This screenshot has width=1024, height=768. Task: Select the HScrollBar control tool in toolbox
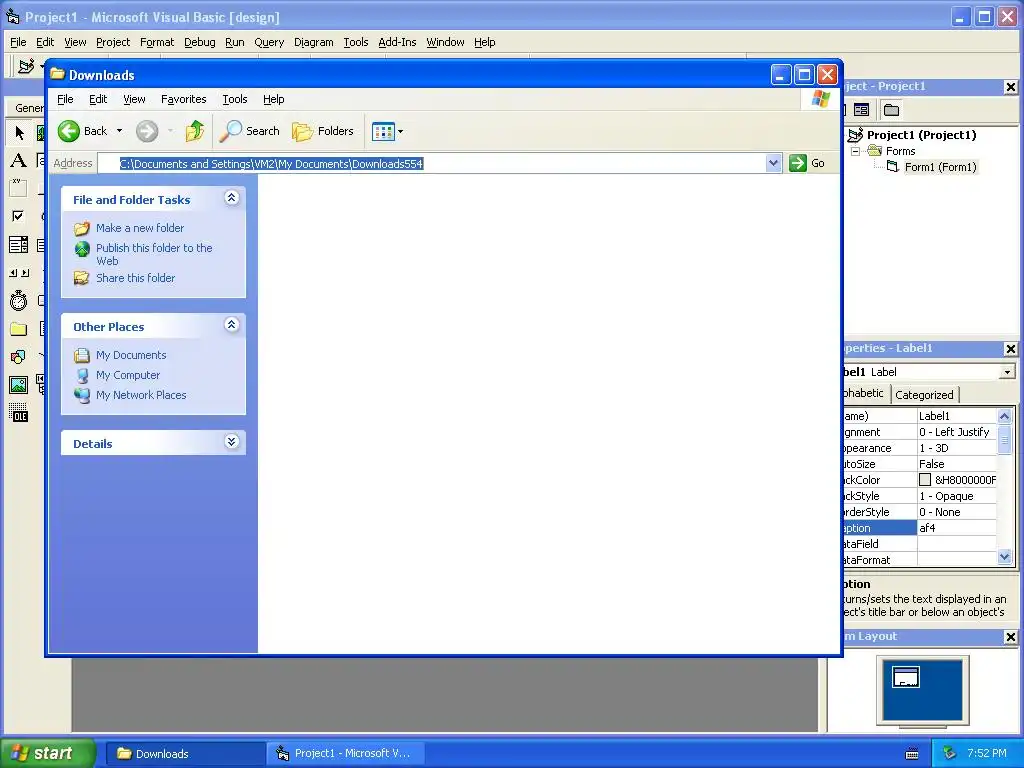click(x=19, y=273)
